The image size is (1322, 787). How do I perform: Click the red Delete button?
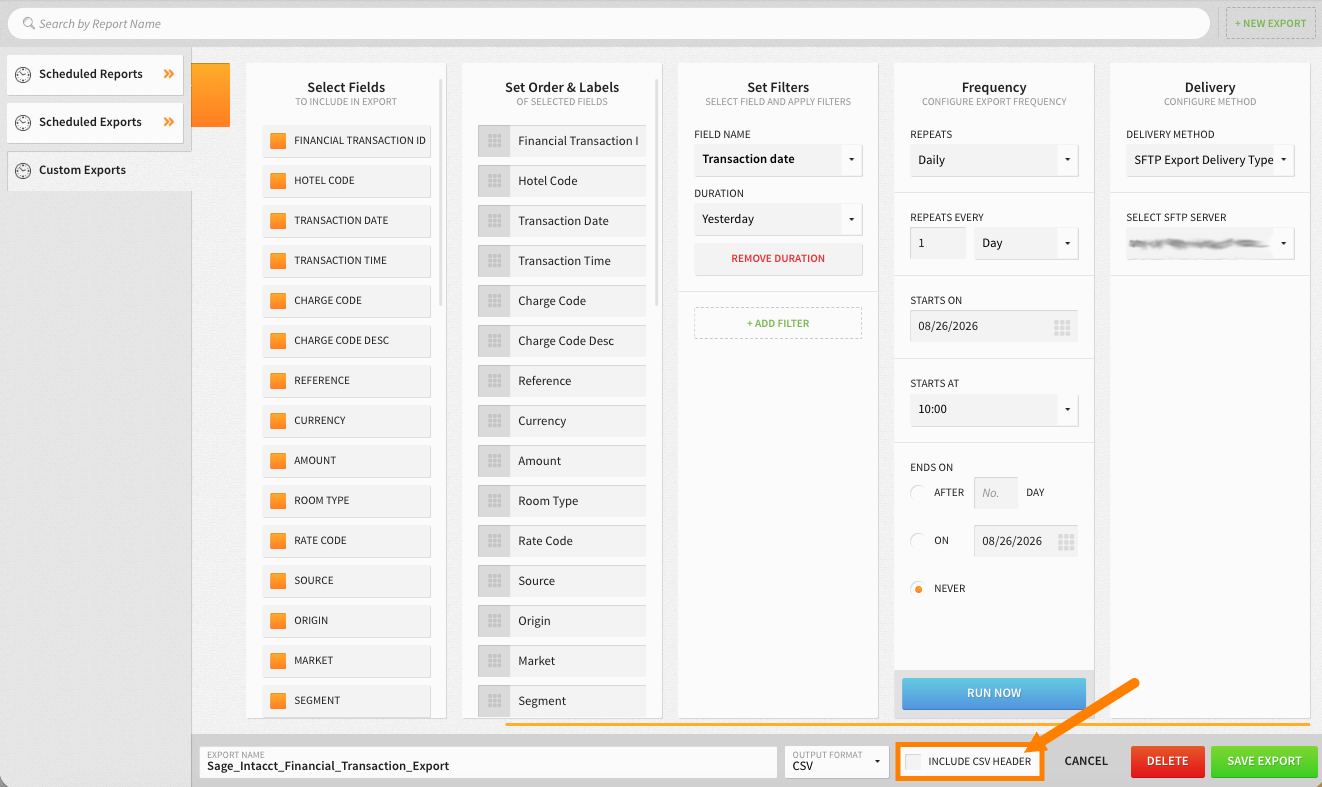pos(1167,761)
